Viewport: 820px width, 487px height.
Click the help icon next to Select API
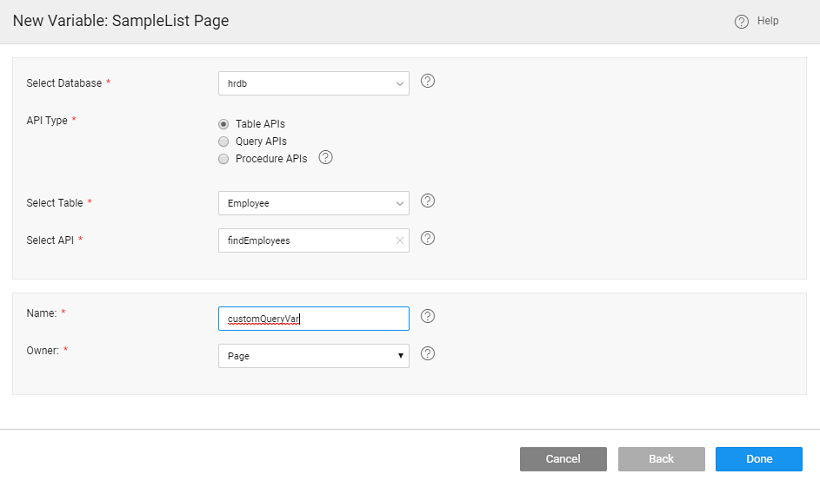pos(427,239)
